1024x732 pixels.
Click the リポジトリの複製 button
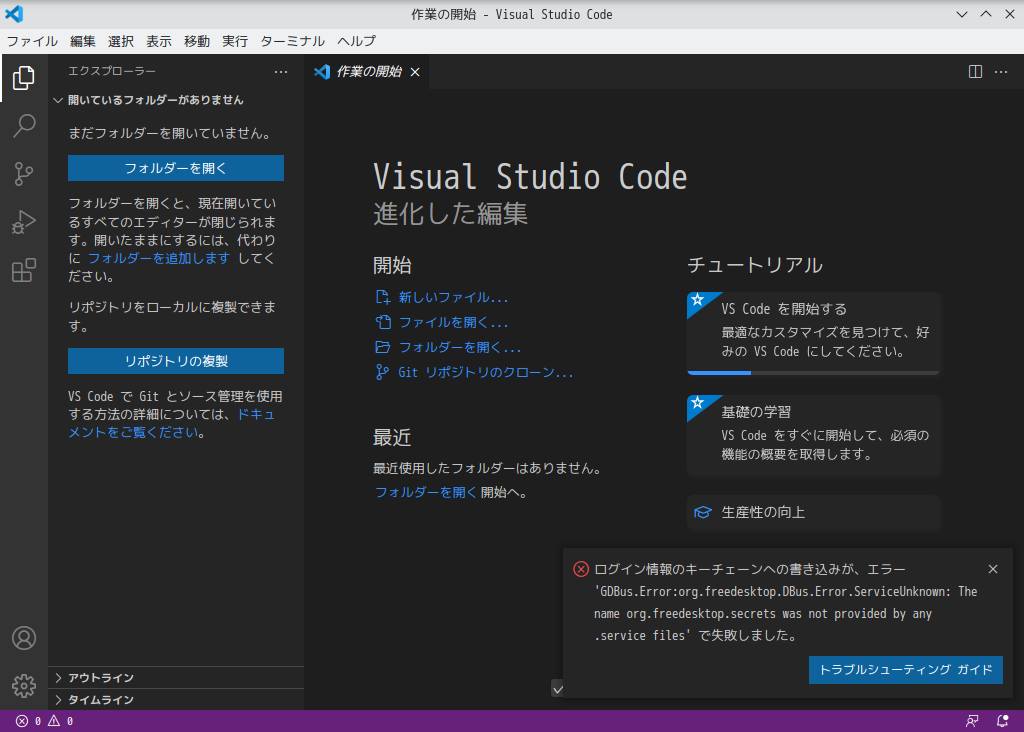(176, 361)
